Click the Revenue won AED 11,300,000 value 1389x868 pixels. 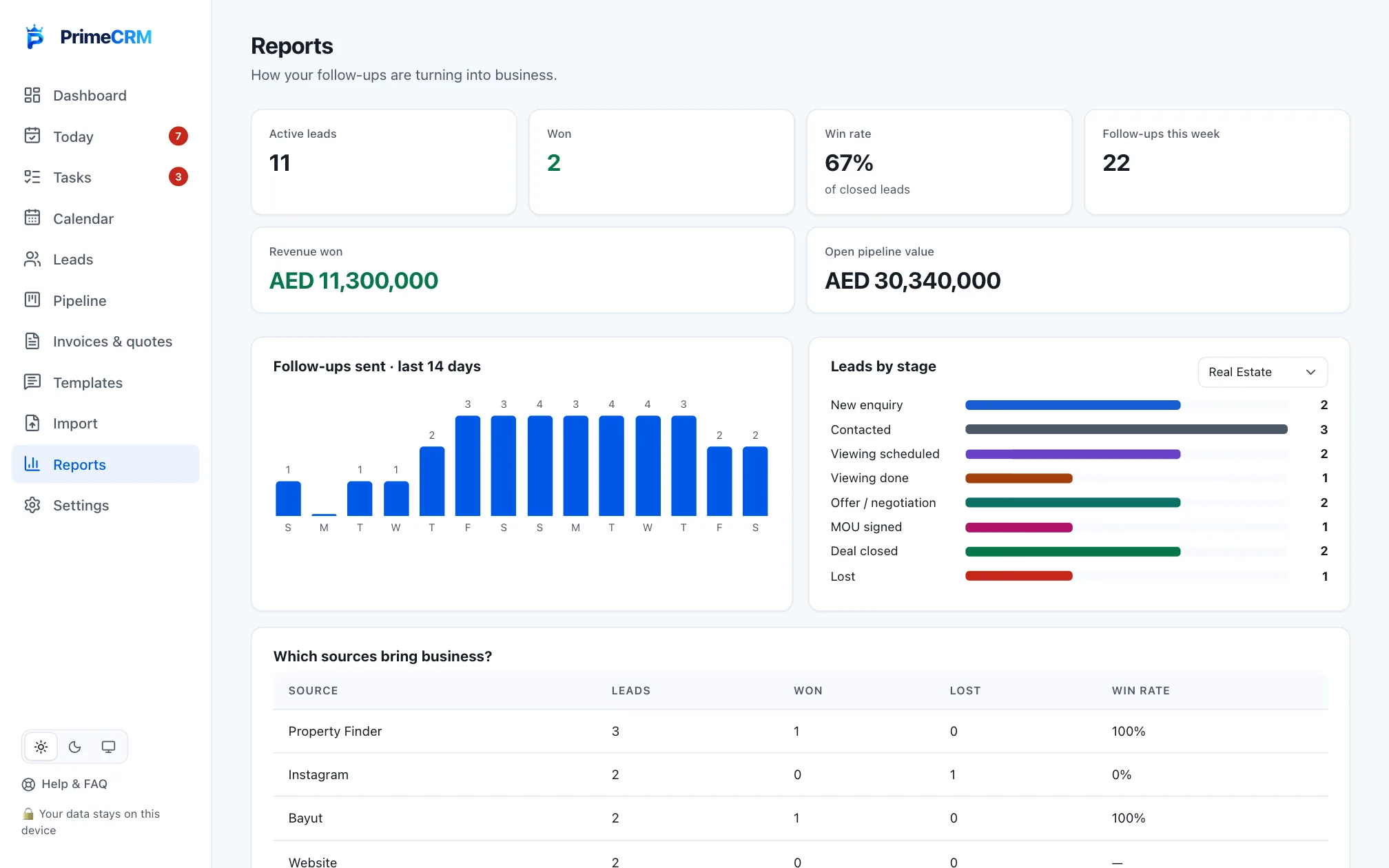[353, 280]
